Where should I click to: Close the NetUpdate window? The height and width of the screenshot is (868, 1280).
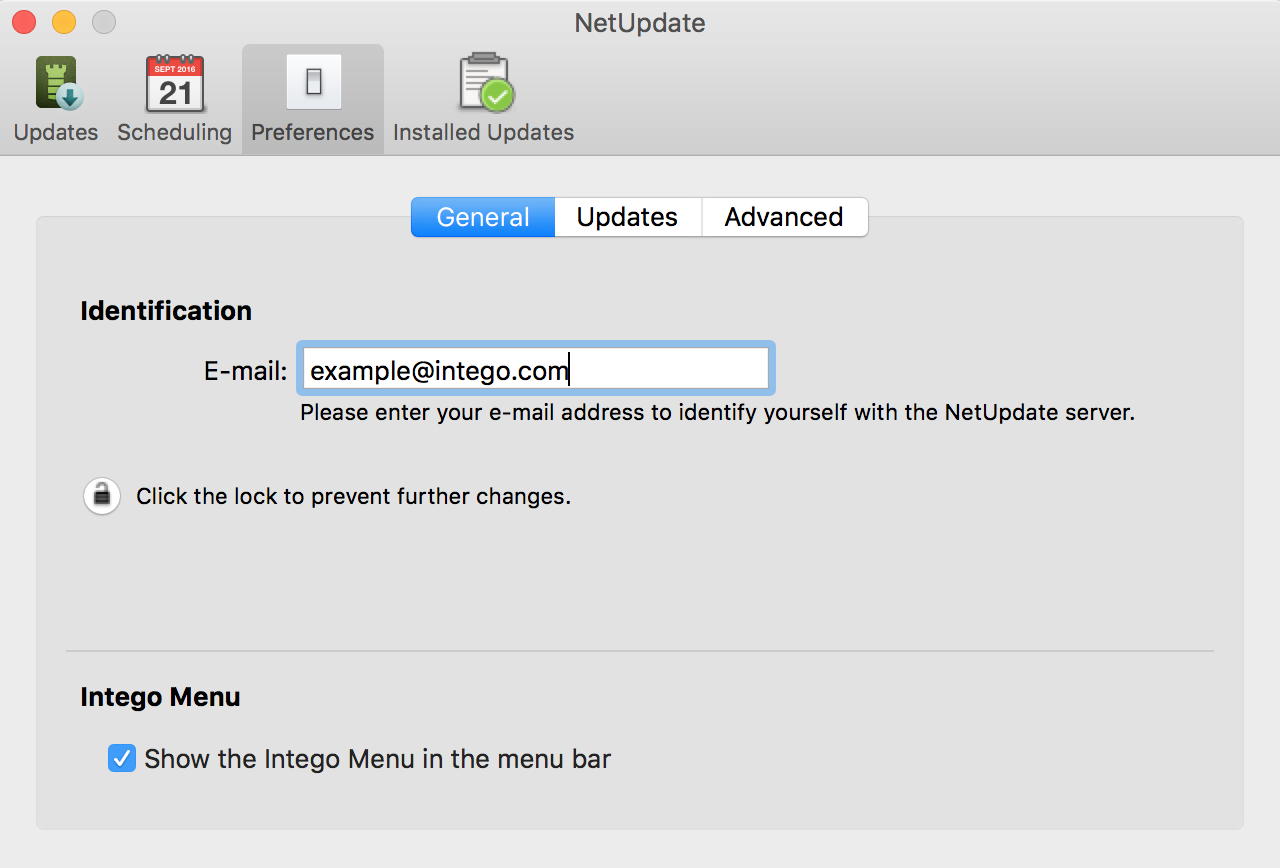24,22
